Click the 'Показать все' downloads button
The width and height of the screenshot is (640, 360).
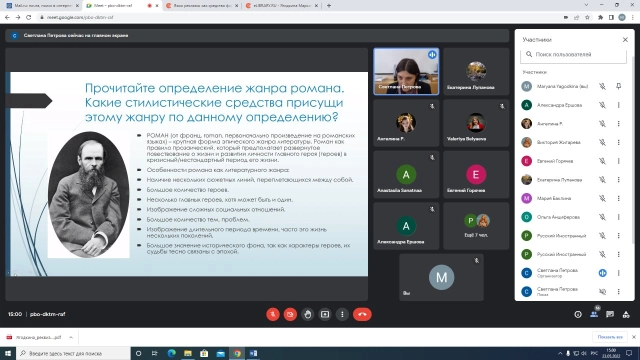(610, 337)
